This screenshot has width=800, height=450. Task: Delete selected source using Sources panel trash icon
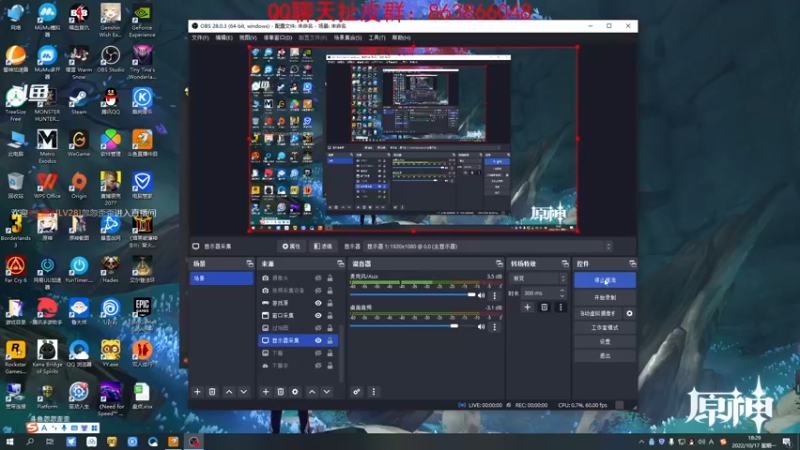(x=281, y=392)
